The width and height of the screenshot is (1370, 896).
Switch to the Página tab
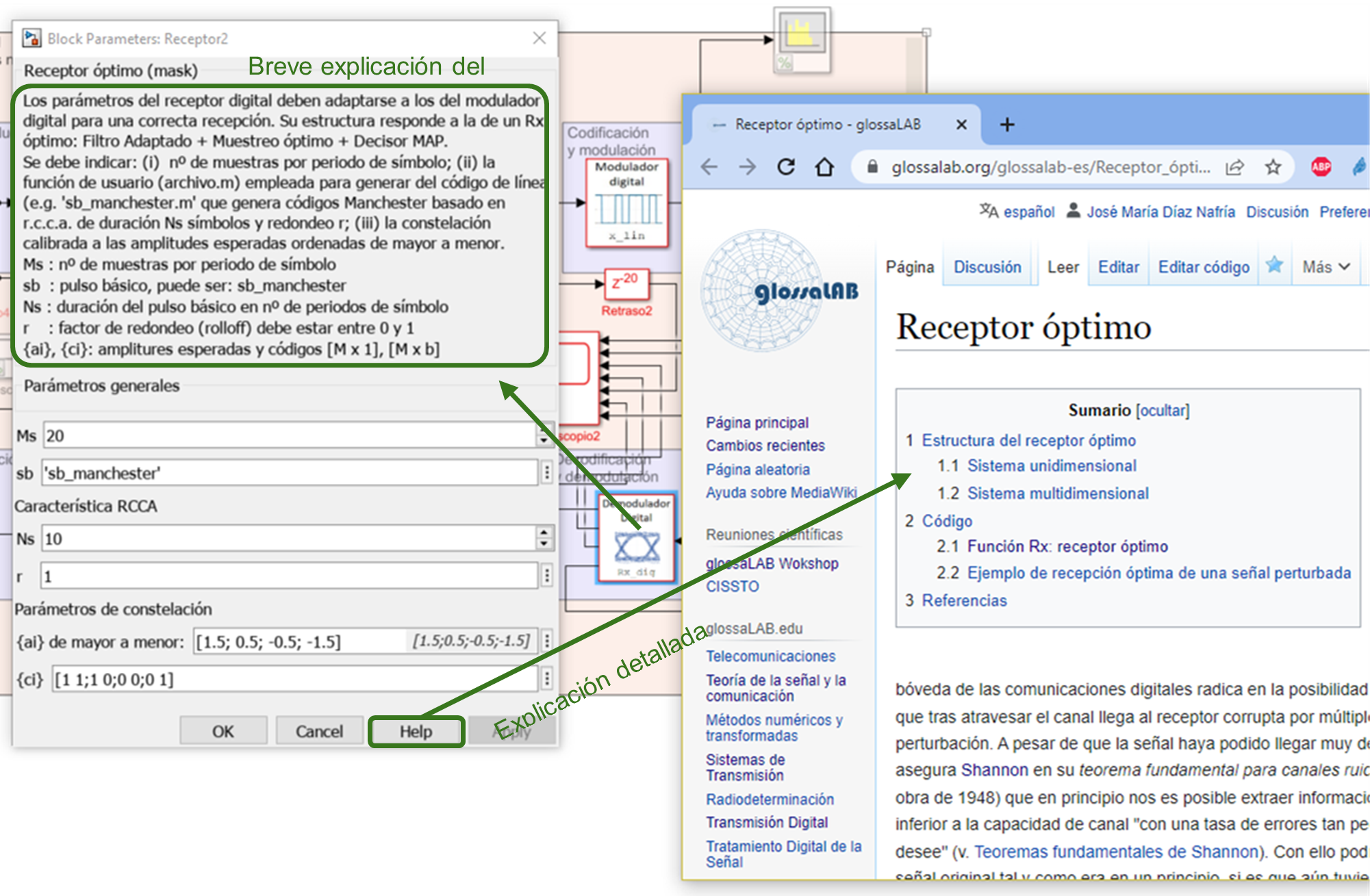tap(909, 267)
